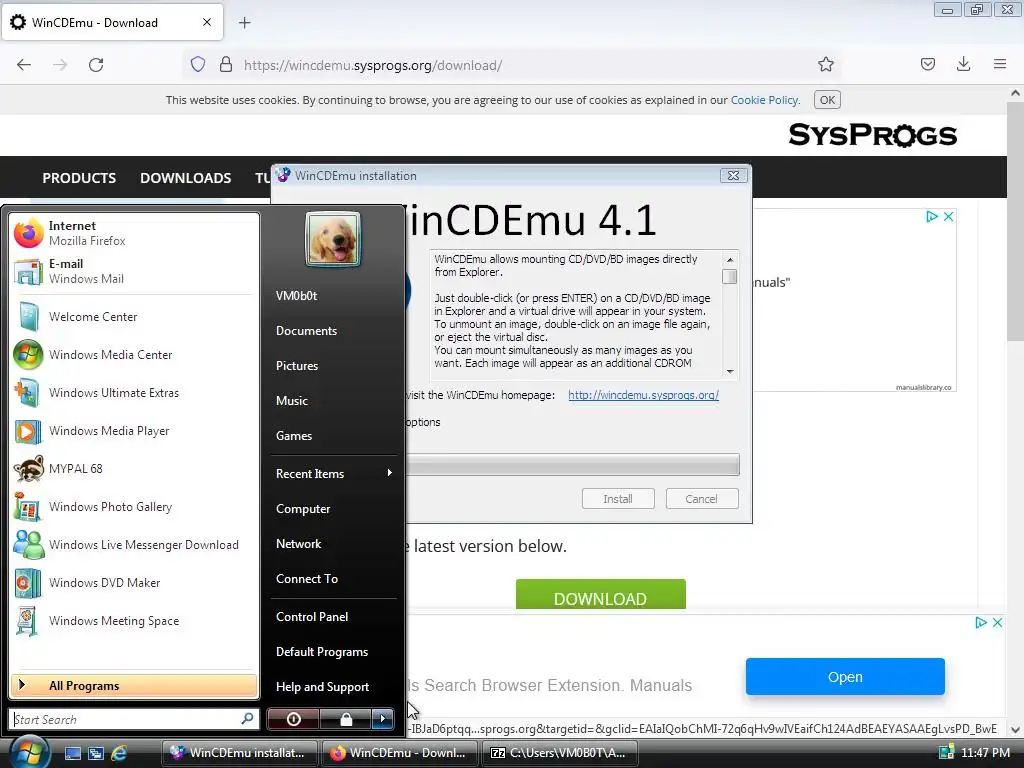The width and height of the screenshot is (1024, 768).
Task: Lock the computer with padlock button
Action: [x=345, y=719]
